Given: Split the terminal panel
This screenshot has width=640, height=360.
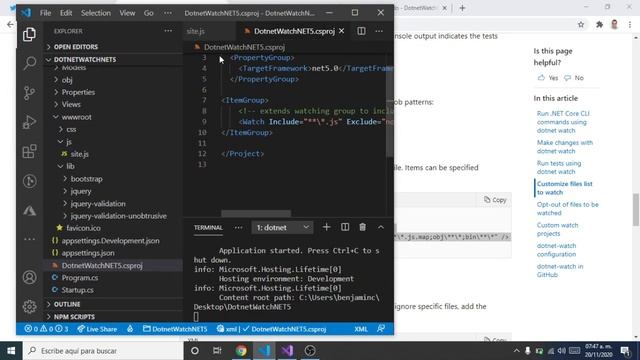Looking at the screenshot, I should click(x=345, y=227).
